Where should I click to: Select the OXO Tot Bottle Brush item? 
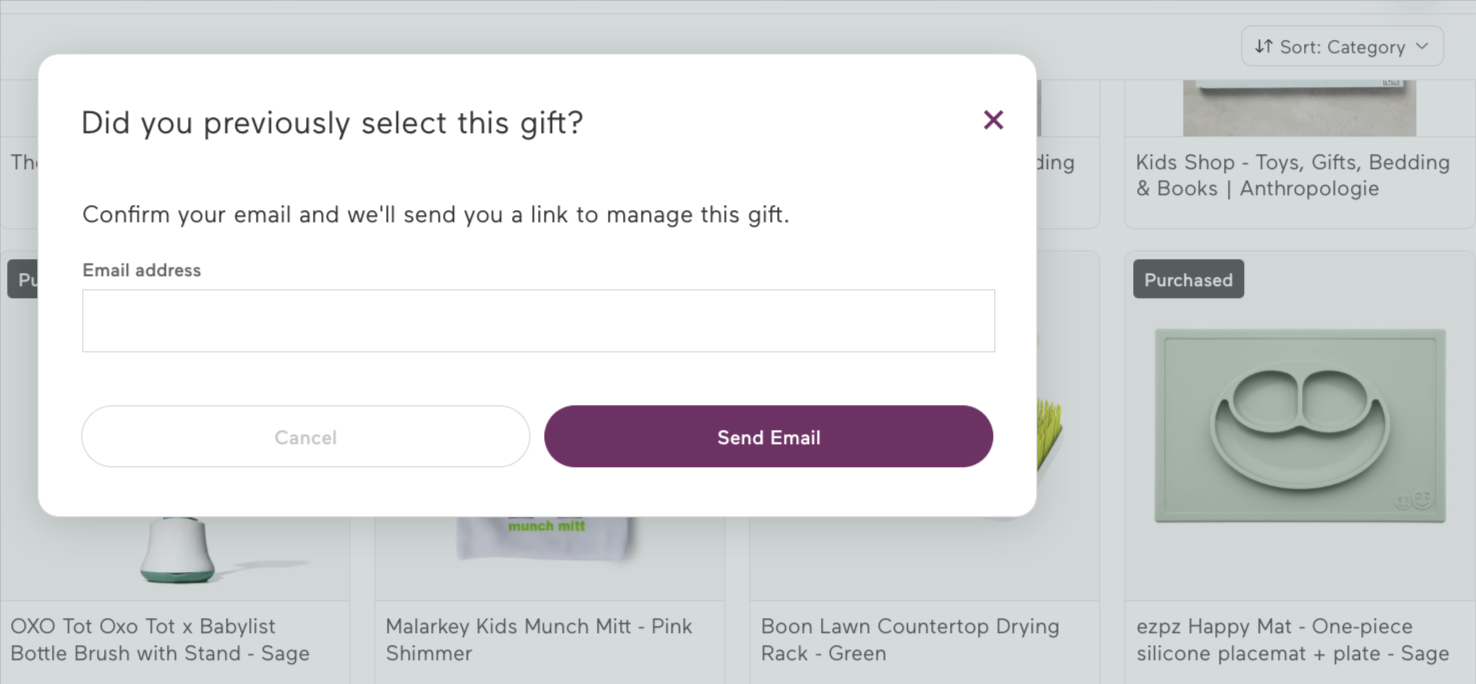[x=175, y=640]
